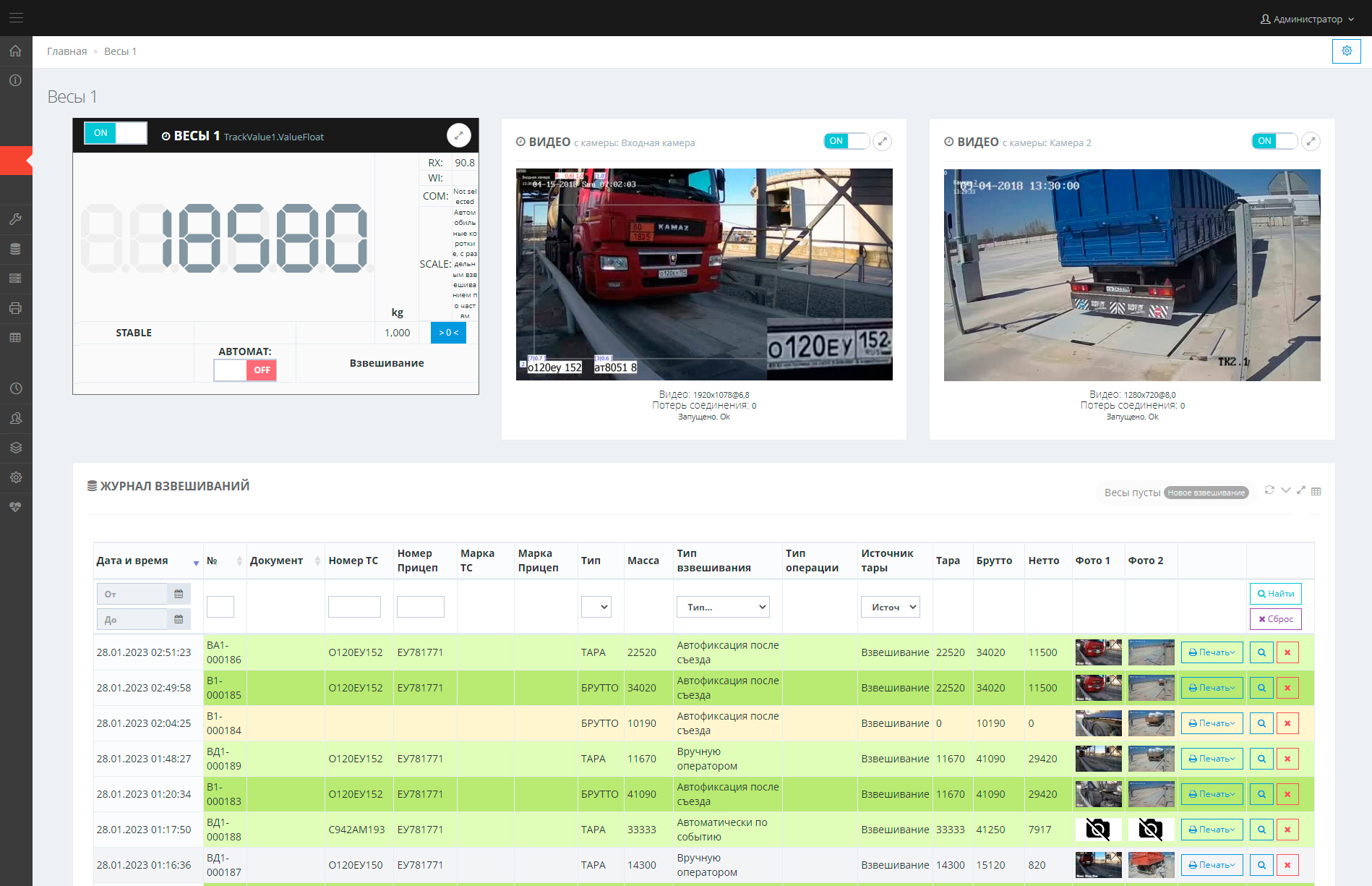
Task: Refresh the weighing journal
Action: click(1269, 490)
